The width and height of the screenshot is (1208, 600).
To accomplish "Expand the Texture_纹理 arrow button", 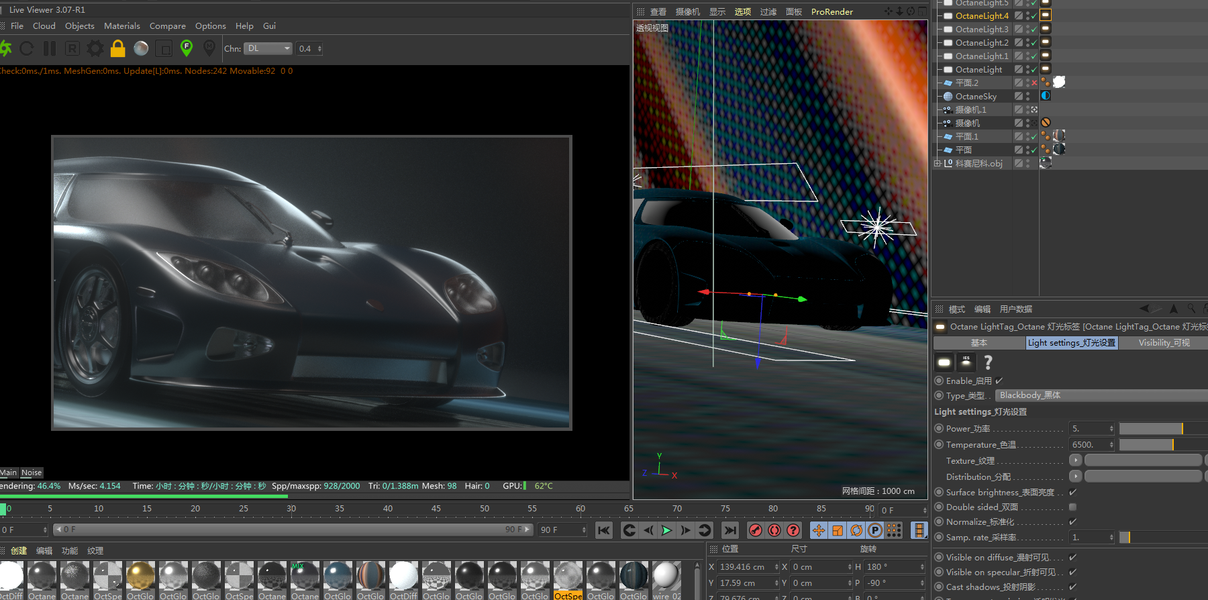I will (x=1075, y=461).
